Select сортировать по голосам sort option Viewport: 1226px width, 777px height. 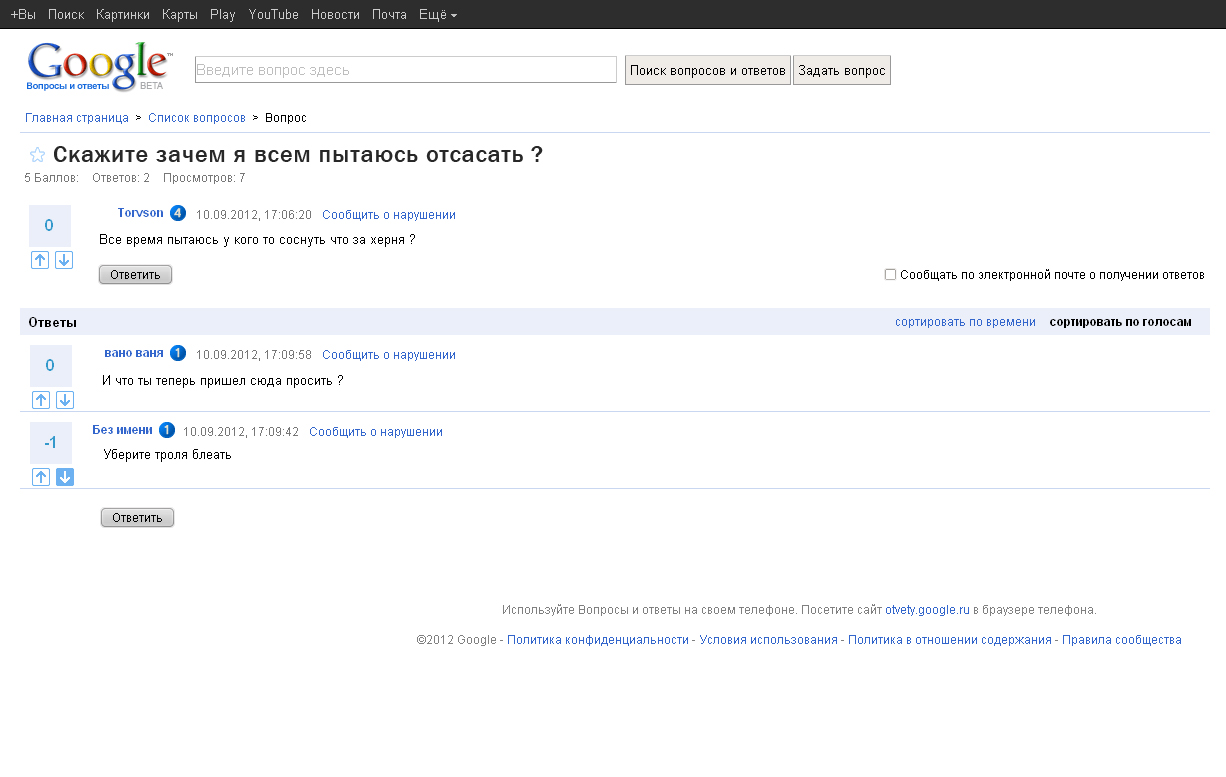(x=1121, y=322)
